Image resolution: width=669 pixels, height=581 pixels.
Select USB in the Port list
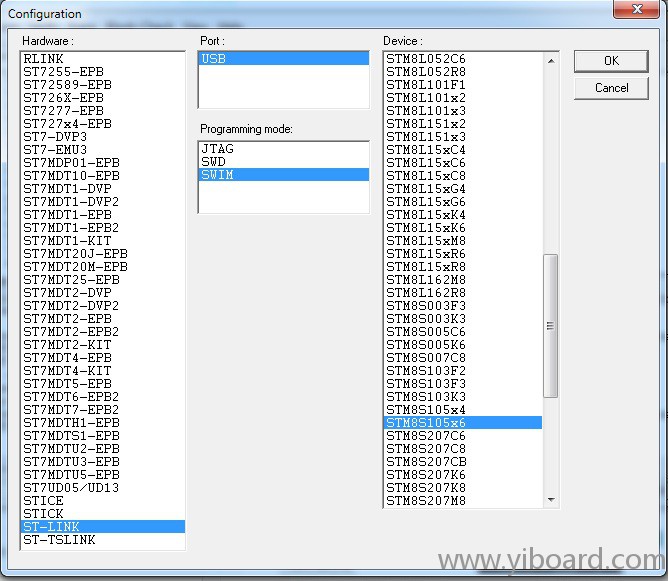coord(284,58)
